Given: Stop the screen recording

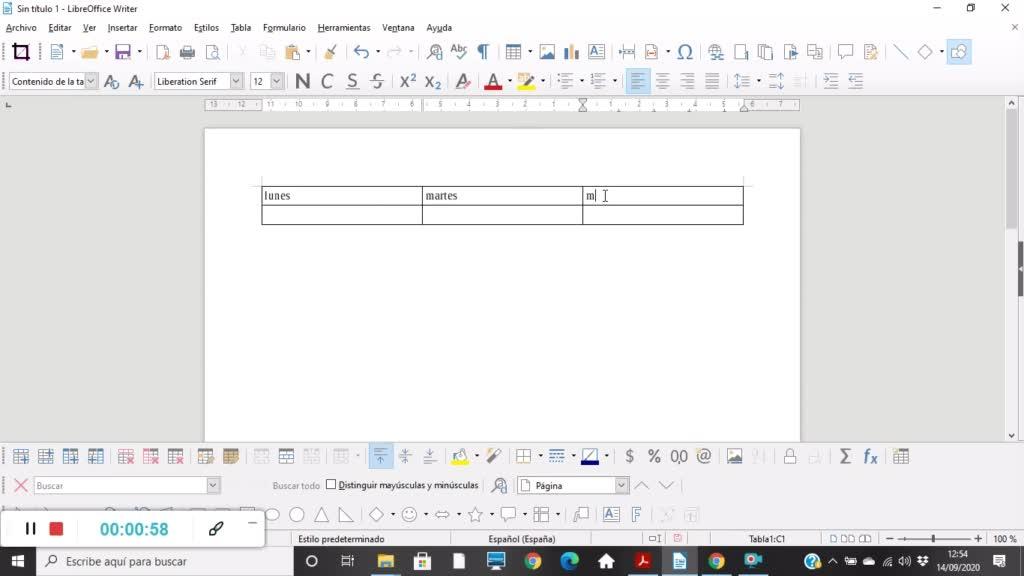Looking at the screenshot, I should tap(56, 529).
